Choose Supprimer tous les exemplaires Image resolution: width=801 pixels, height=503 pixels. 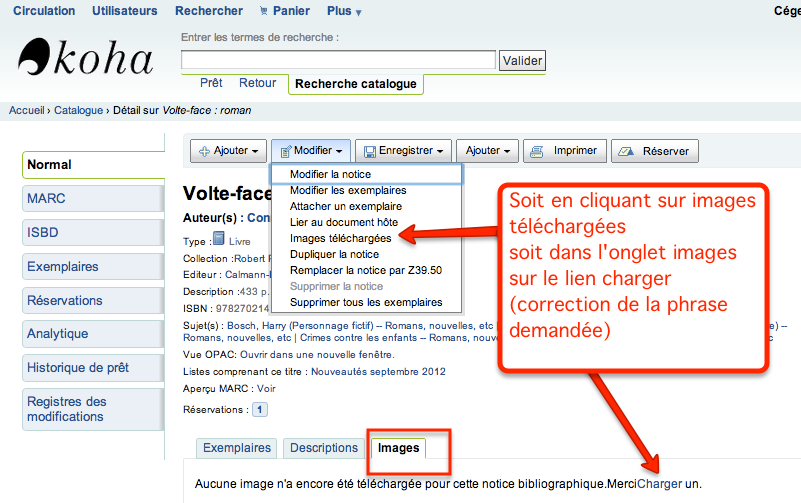pyautogui.click(x=366, y=302)
